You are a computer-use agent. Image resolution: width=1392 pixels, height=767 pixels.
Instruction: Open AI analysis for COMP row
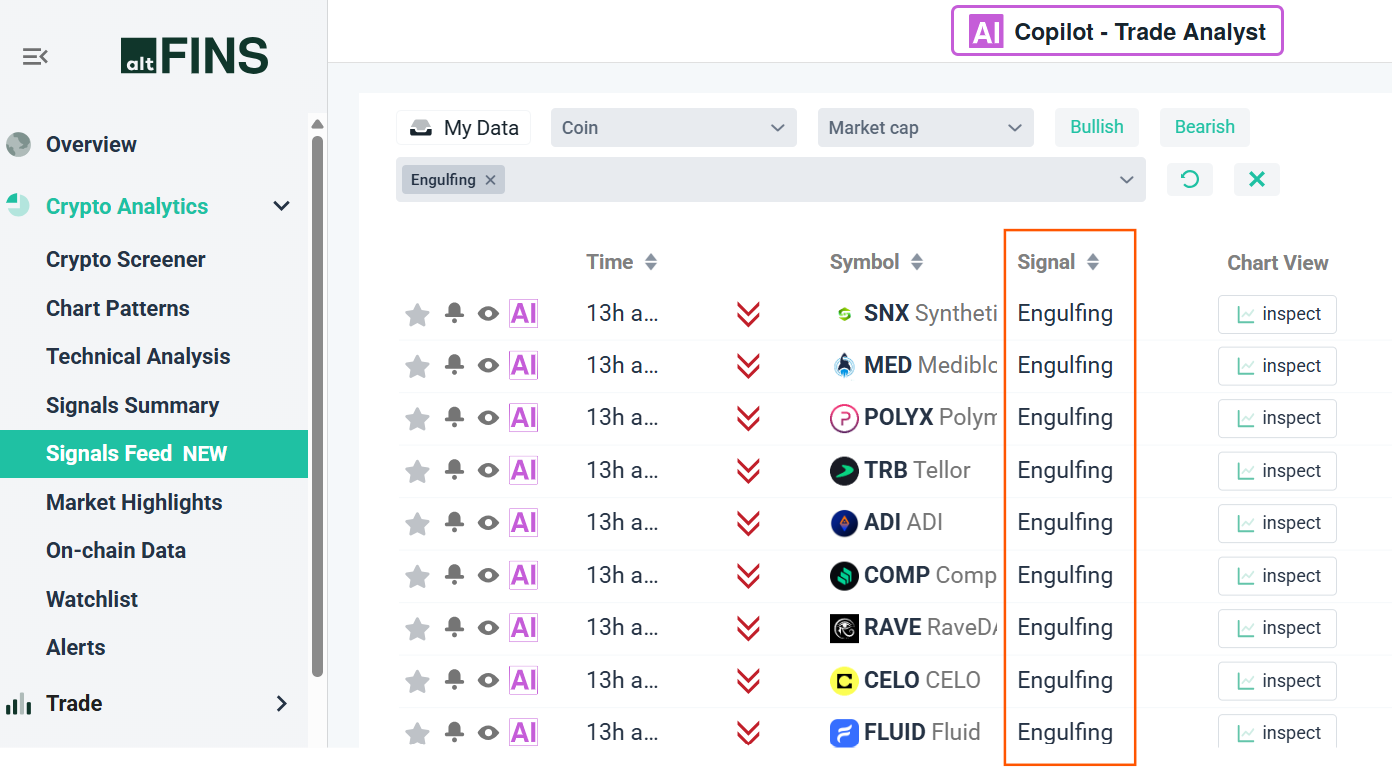524,575
